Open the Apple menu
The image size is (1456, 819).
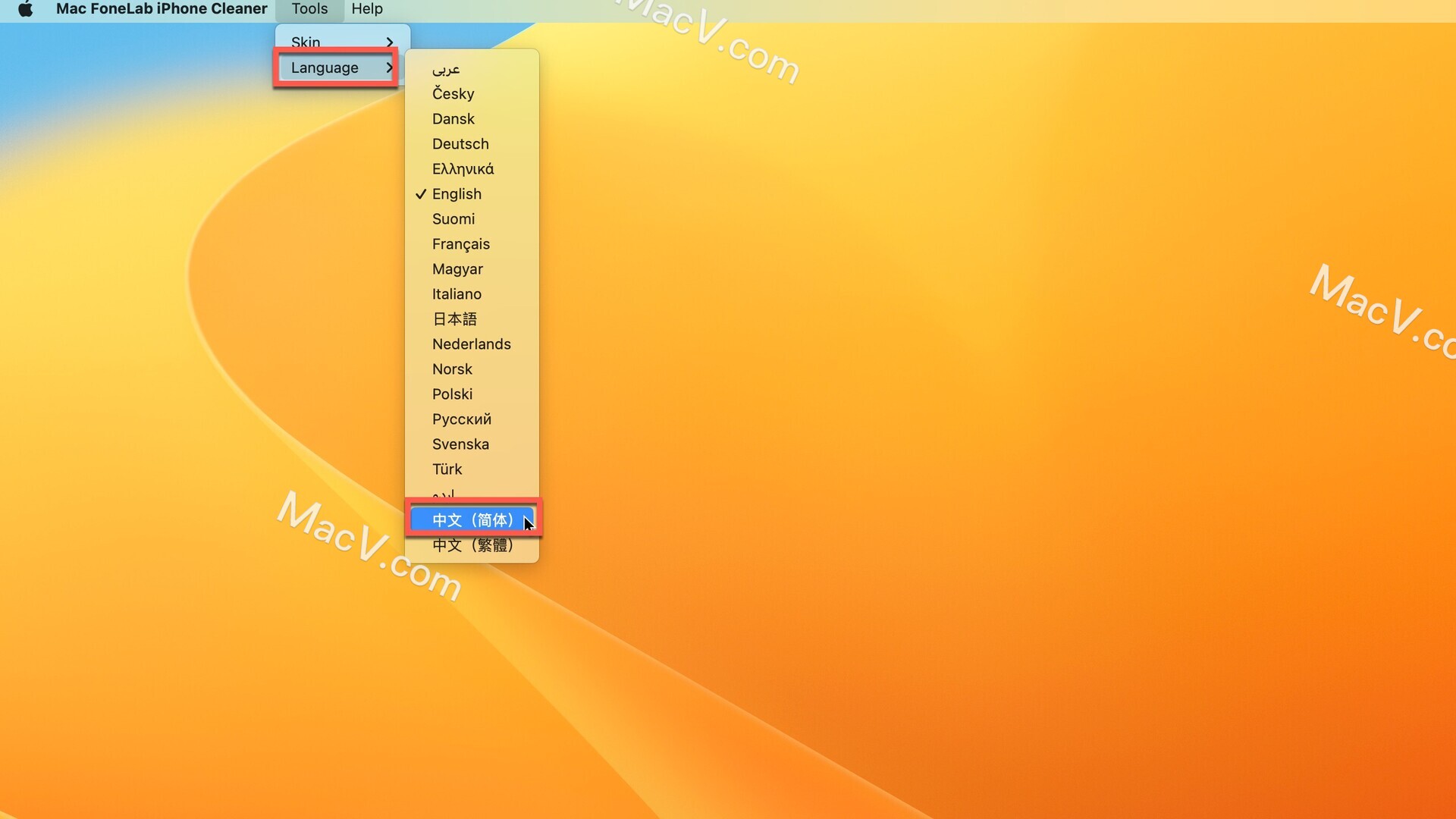(x=25, y=9)
